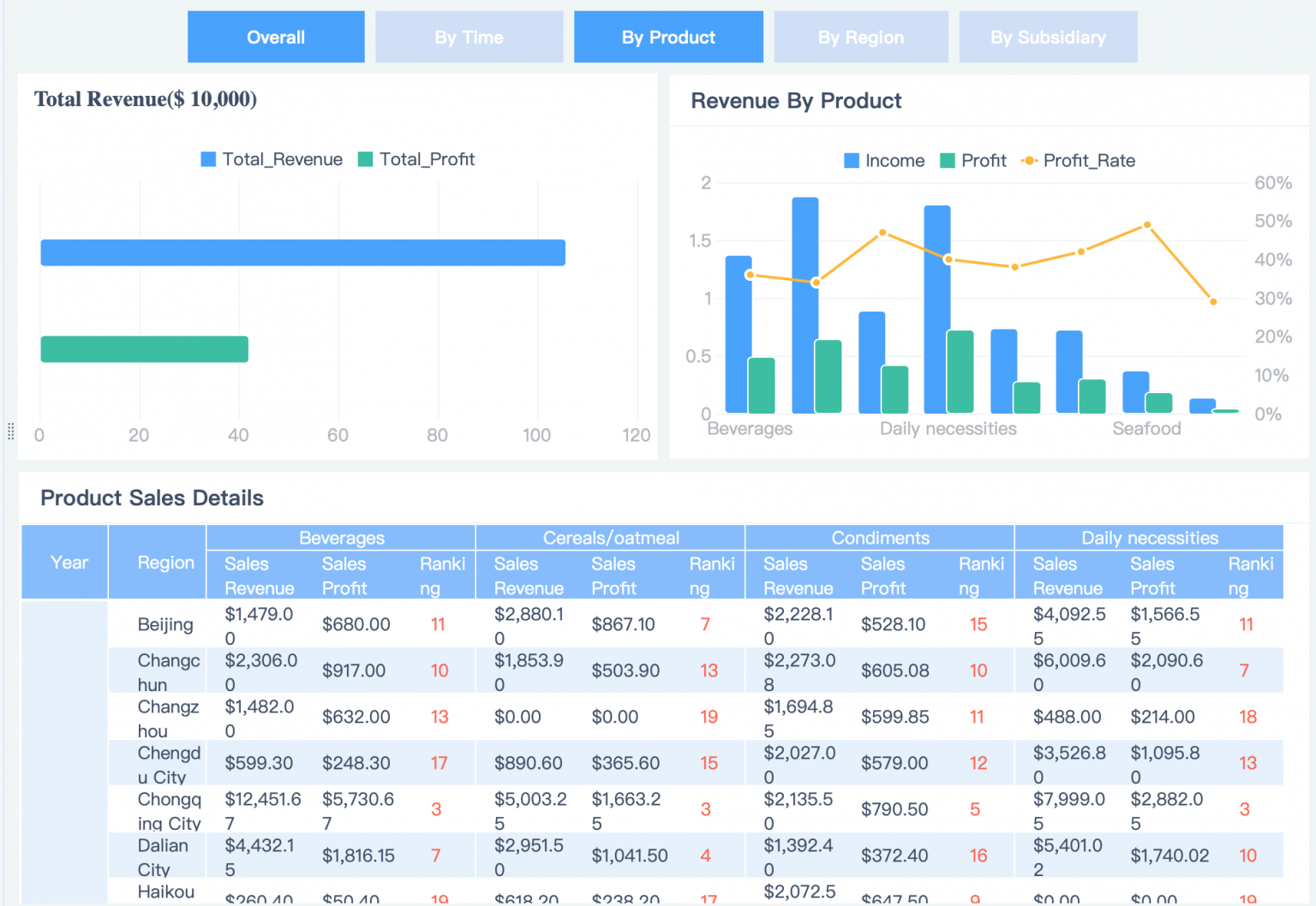The width and height of the screenshot is (1316, 906).
Task: Switch to the By Region tab
Action: coord(860,37)
